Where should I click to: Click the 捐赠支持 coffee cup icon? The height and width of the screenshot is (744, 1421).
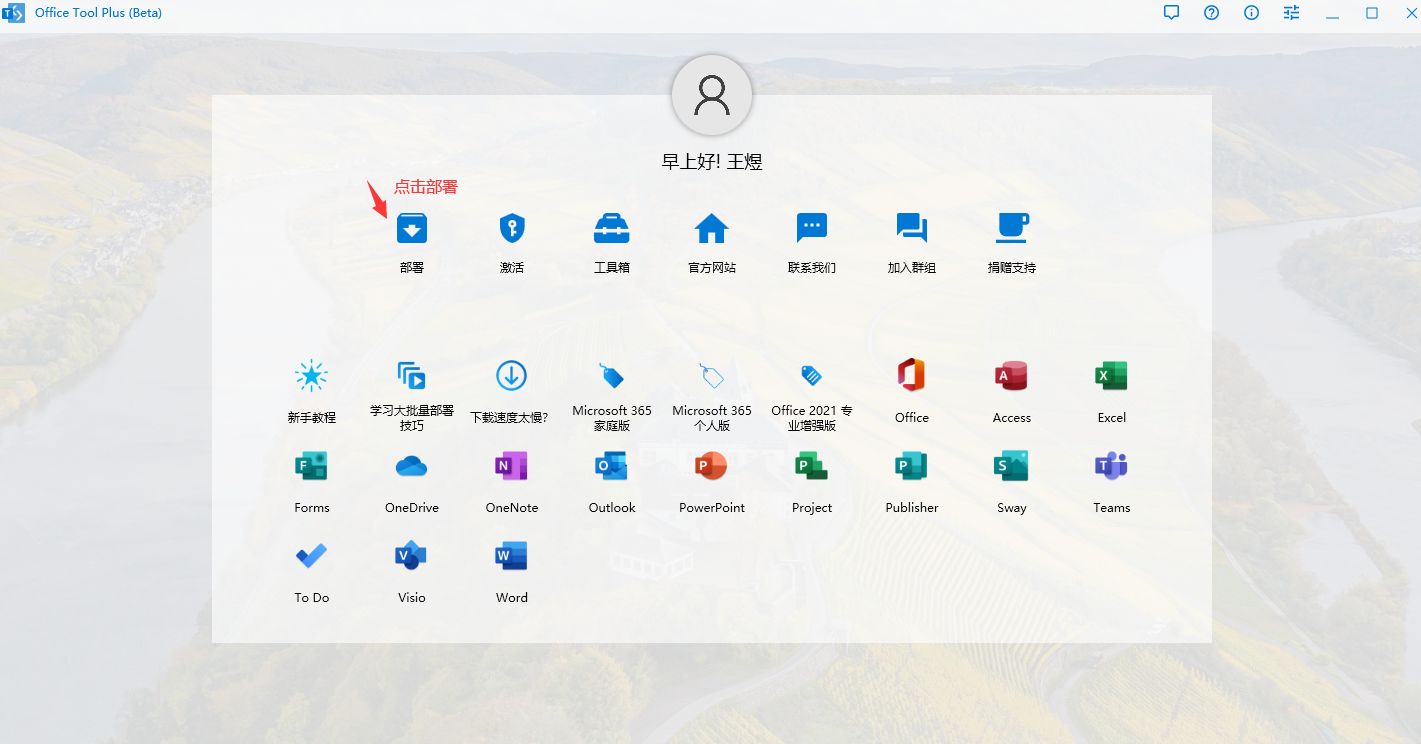tap(1012, 229)
